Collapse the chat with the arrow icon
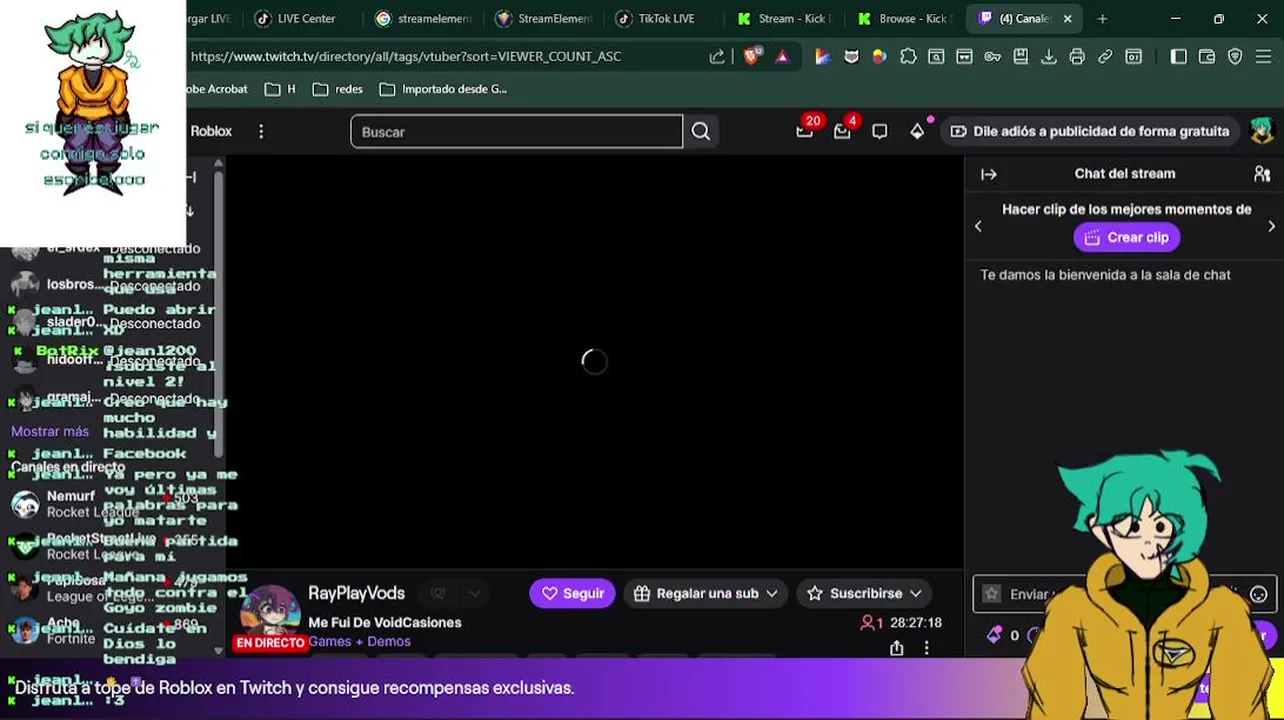Viewport: 1284px width, 720px height. [x=989, y=174]
